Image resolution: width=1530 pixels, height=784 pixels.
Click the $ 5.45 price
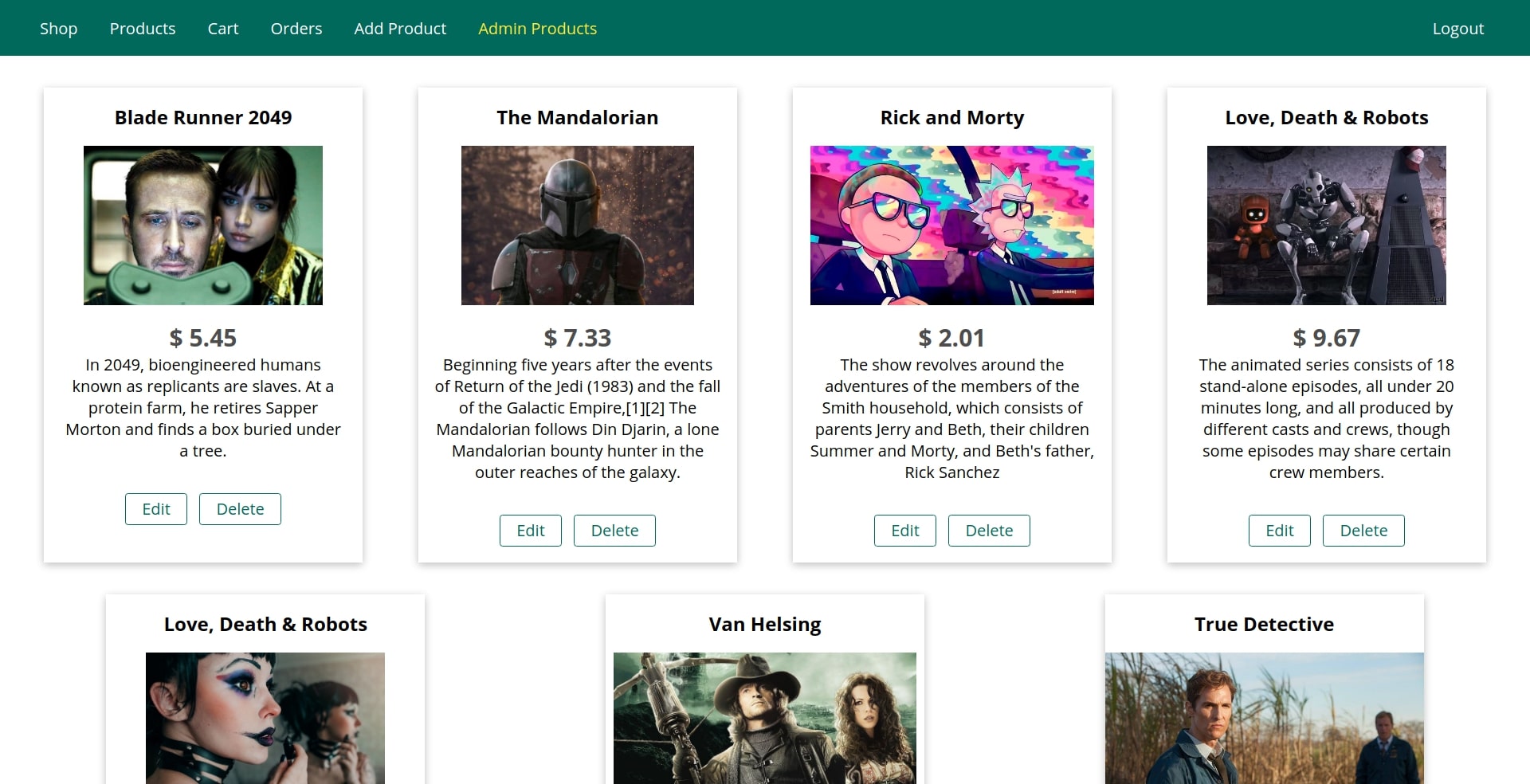tap(203, 338)
